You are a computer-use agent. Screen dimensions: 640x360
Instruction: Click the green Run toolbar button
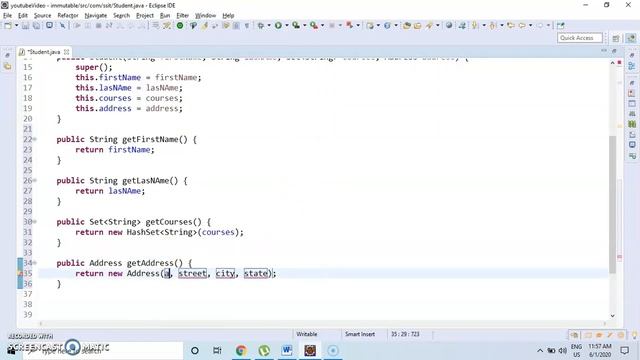(278, 25)
